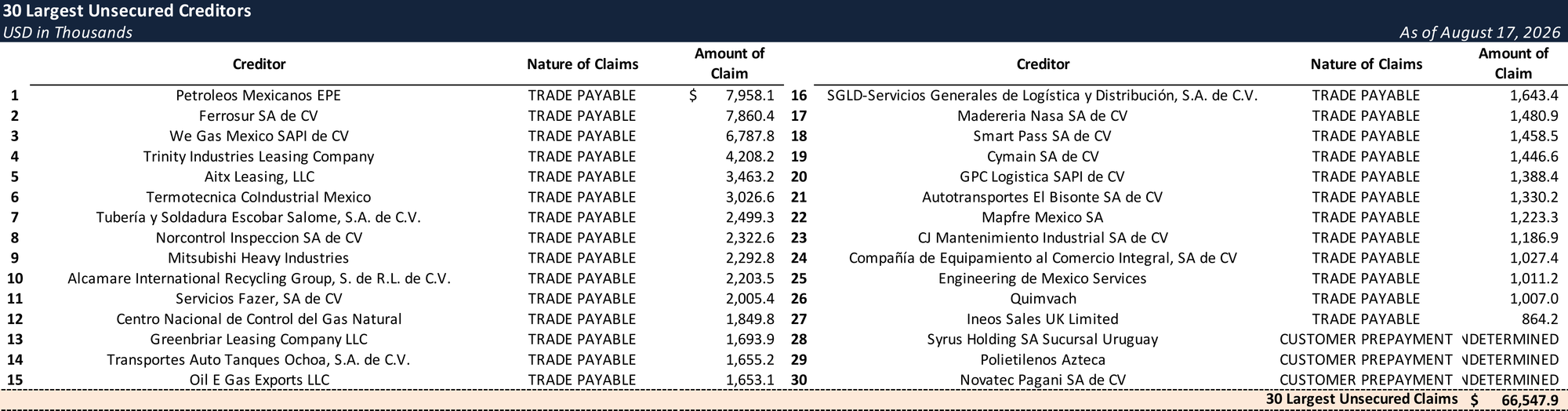1568x411 pixels.
Task: Select claim amount 6,787.8
Action: pyautogui.click(x=750, y=136)
